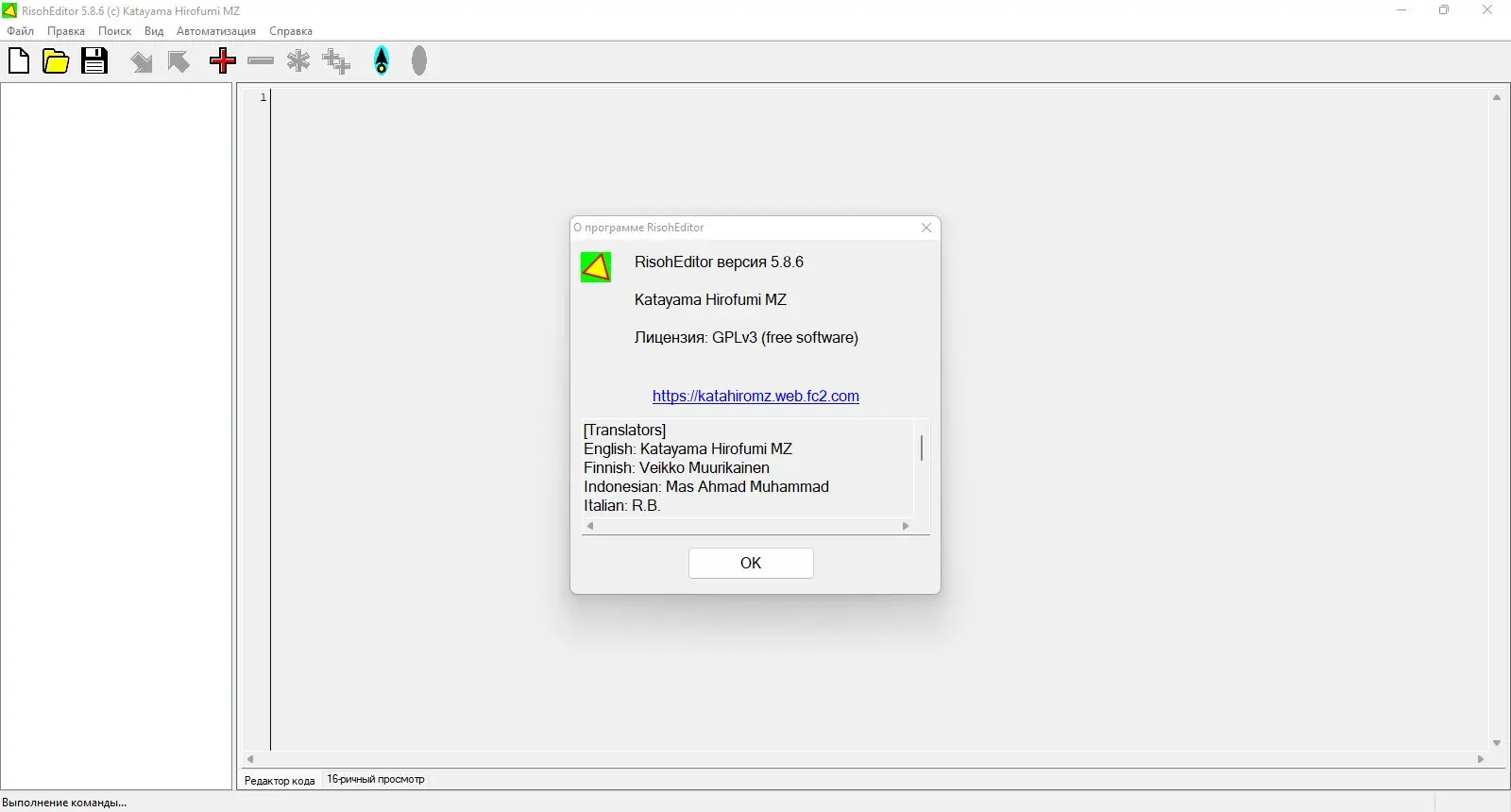The height and width of the screenshot is (812, 1511).
Task: Click the 'Italian: R.B.' line
Action: click(x=622, y=505)
